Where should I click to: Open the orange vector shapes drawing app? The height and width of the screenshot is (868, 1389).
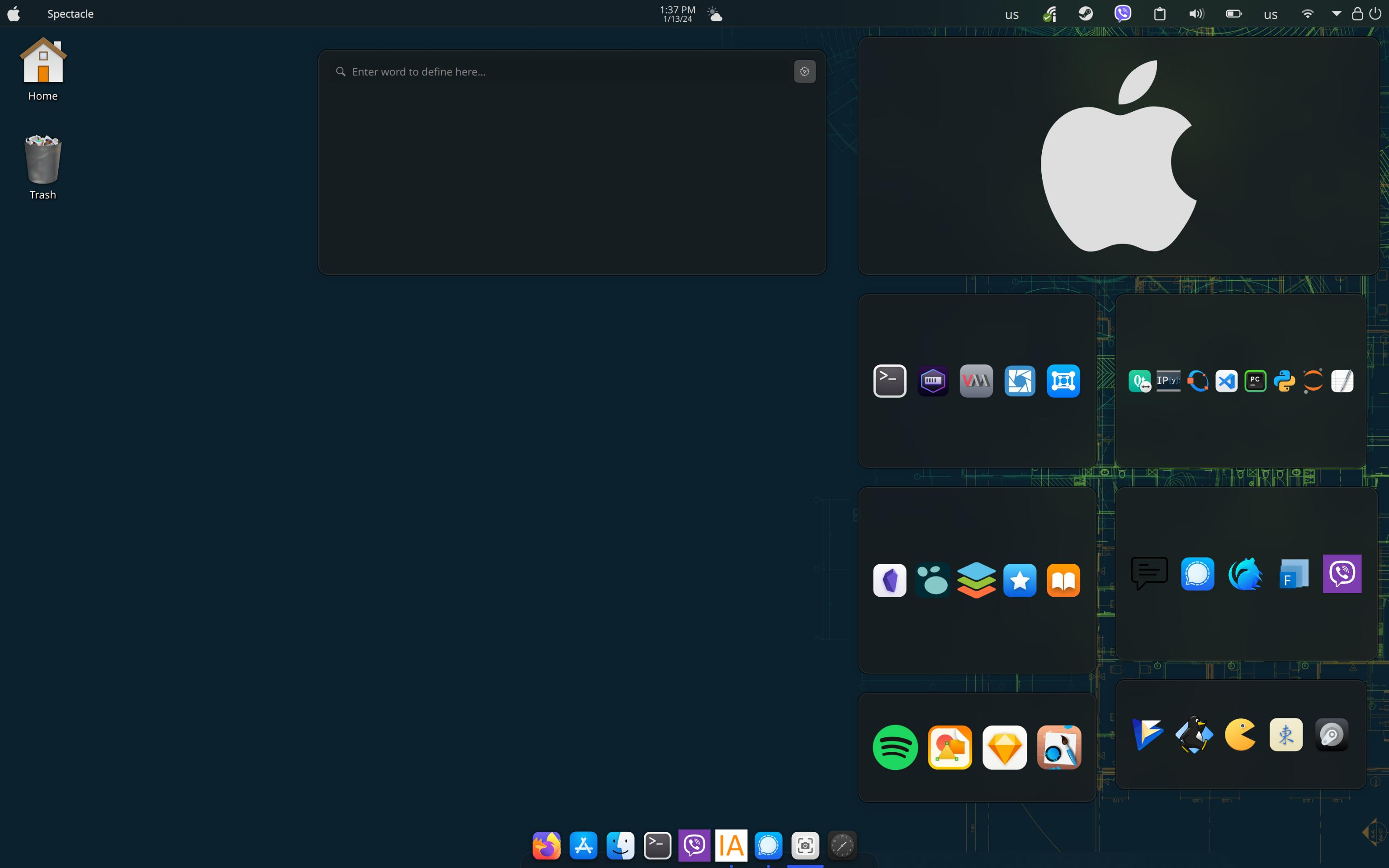tap(950, 747)
